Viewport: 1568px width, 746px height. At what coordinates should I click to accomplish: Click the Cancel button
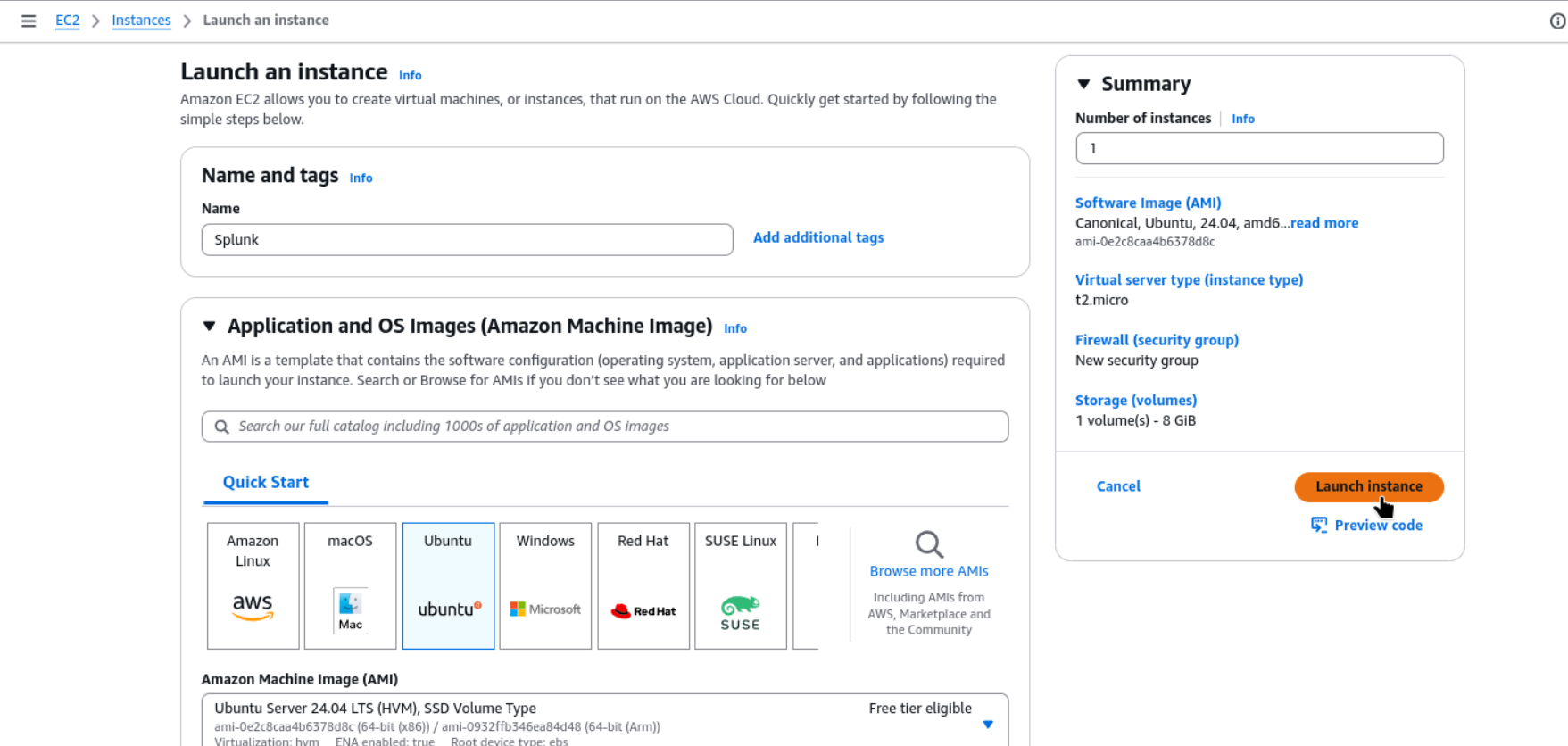(x=1118, y=486)
